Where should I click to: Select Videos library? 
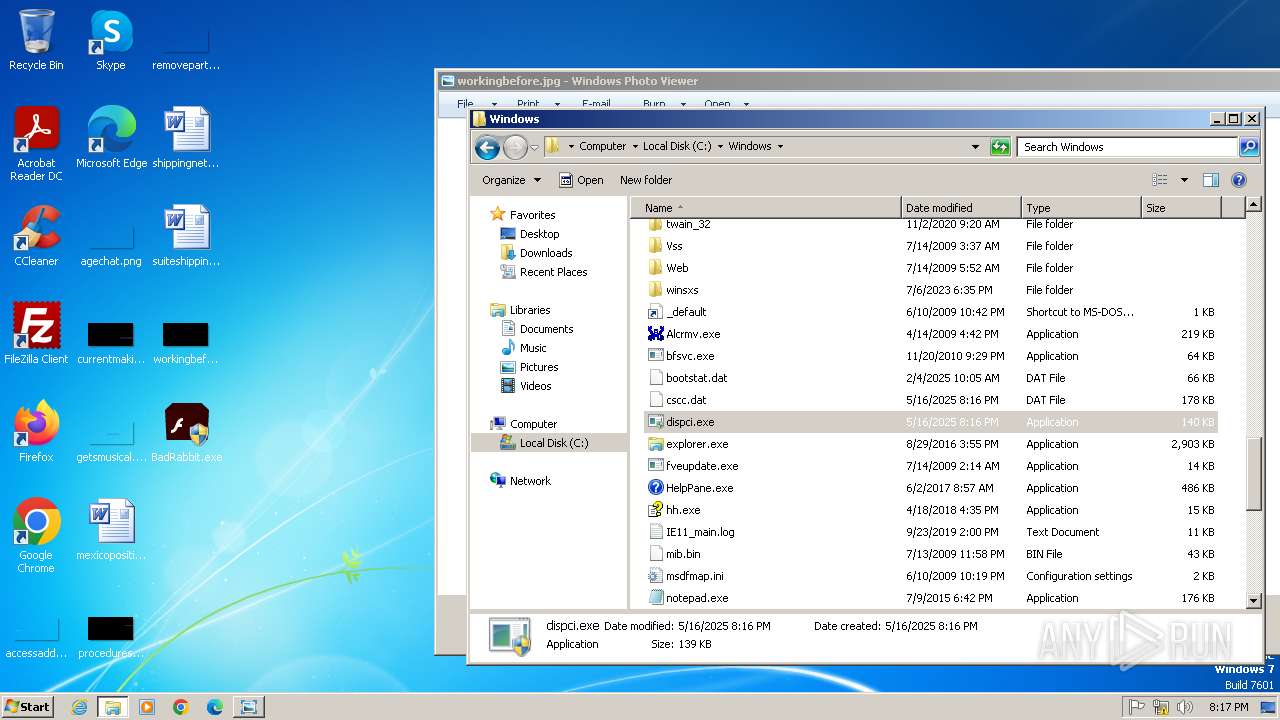(x=535, y=386)
